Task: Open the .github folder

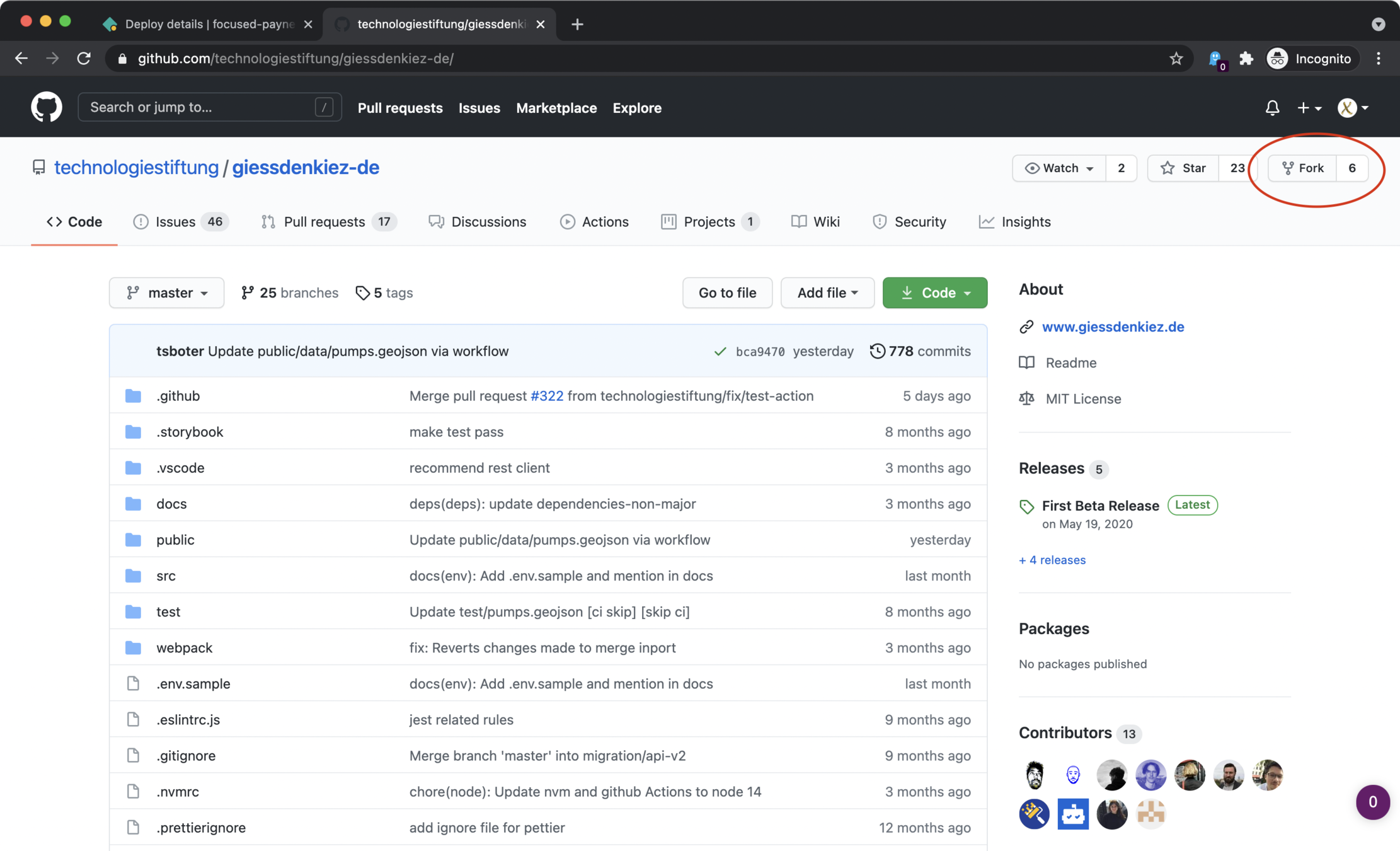Action: coord(178,396)
